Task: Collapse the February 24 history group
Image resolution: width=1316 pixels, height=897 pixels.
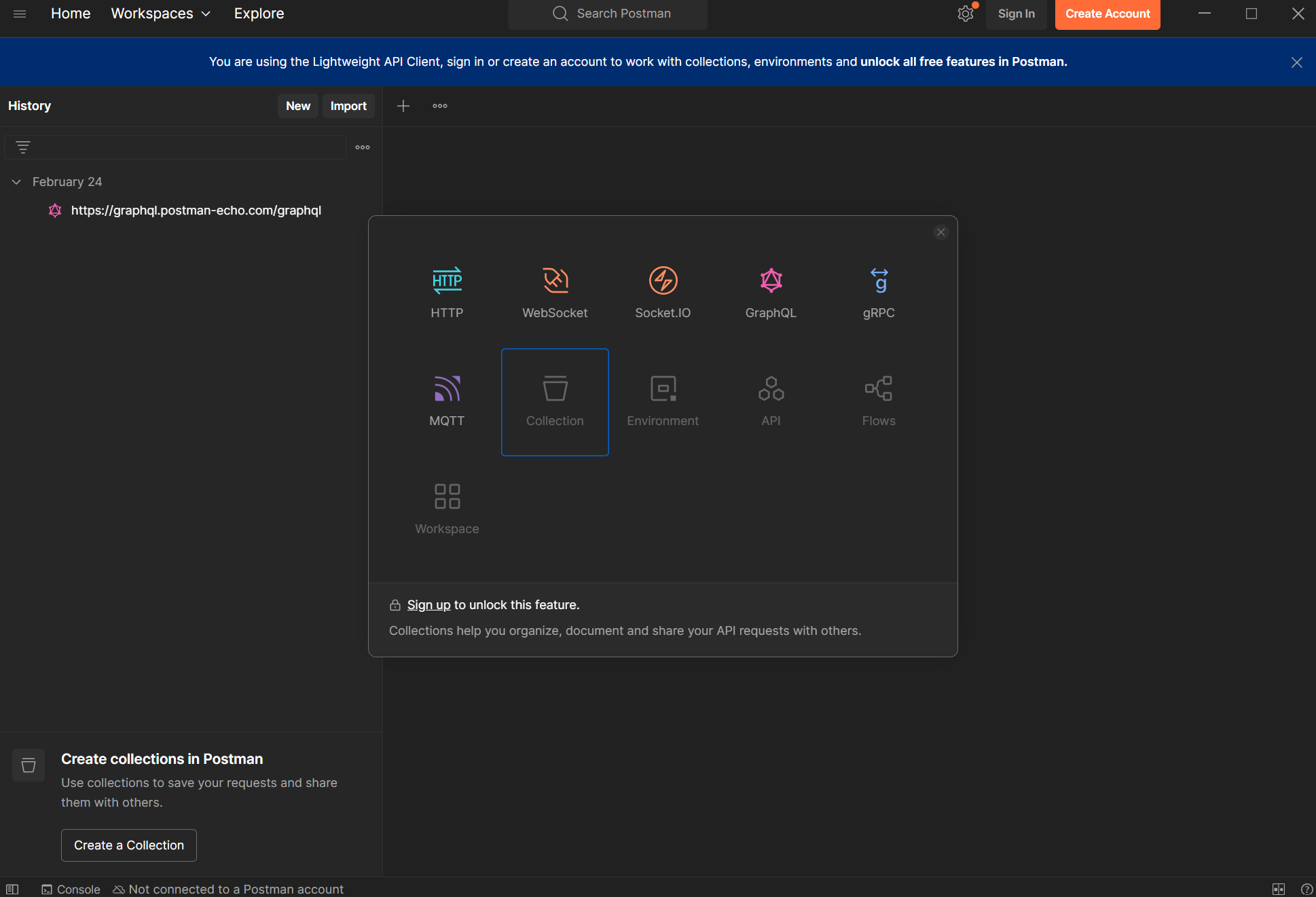Action: 17,182
